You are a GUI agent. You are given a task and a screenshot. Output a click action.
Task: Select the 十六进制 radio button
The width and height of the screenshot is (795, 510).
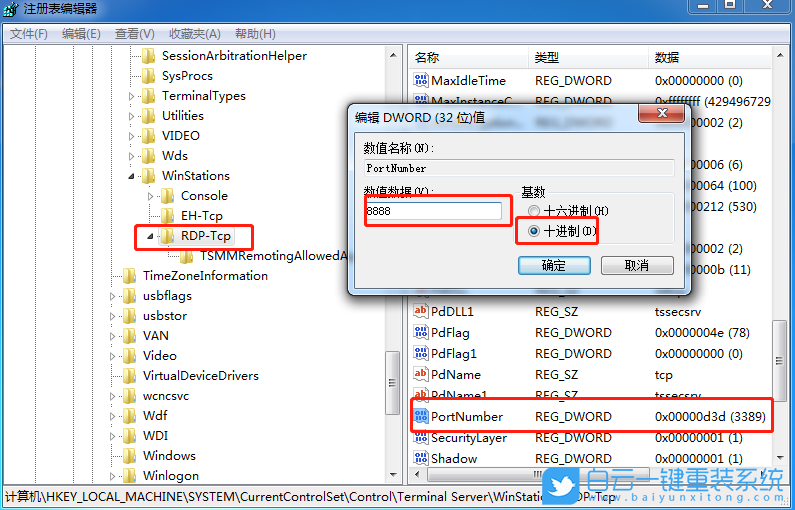coord(533,210)
